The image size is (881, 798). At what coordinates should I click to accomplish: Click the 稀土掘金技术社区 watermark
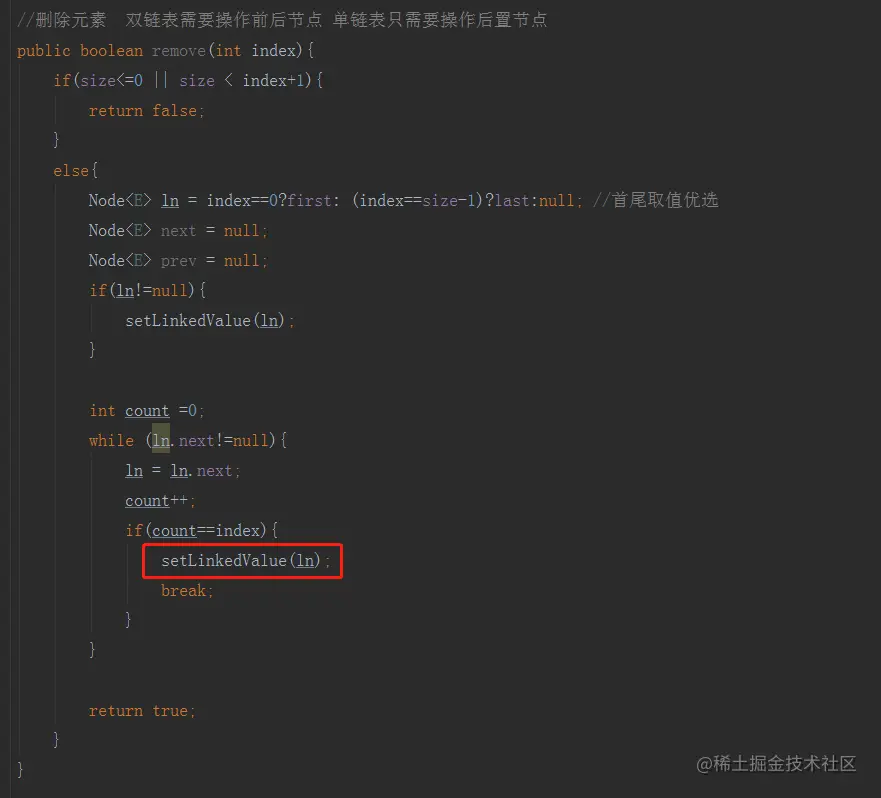point(776,763)
